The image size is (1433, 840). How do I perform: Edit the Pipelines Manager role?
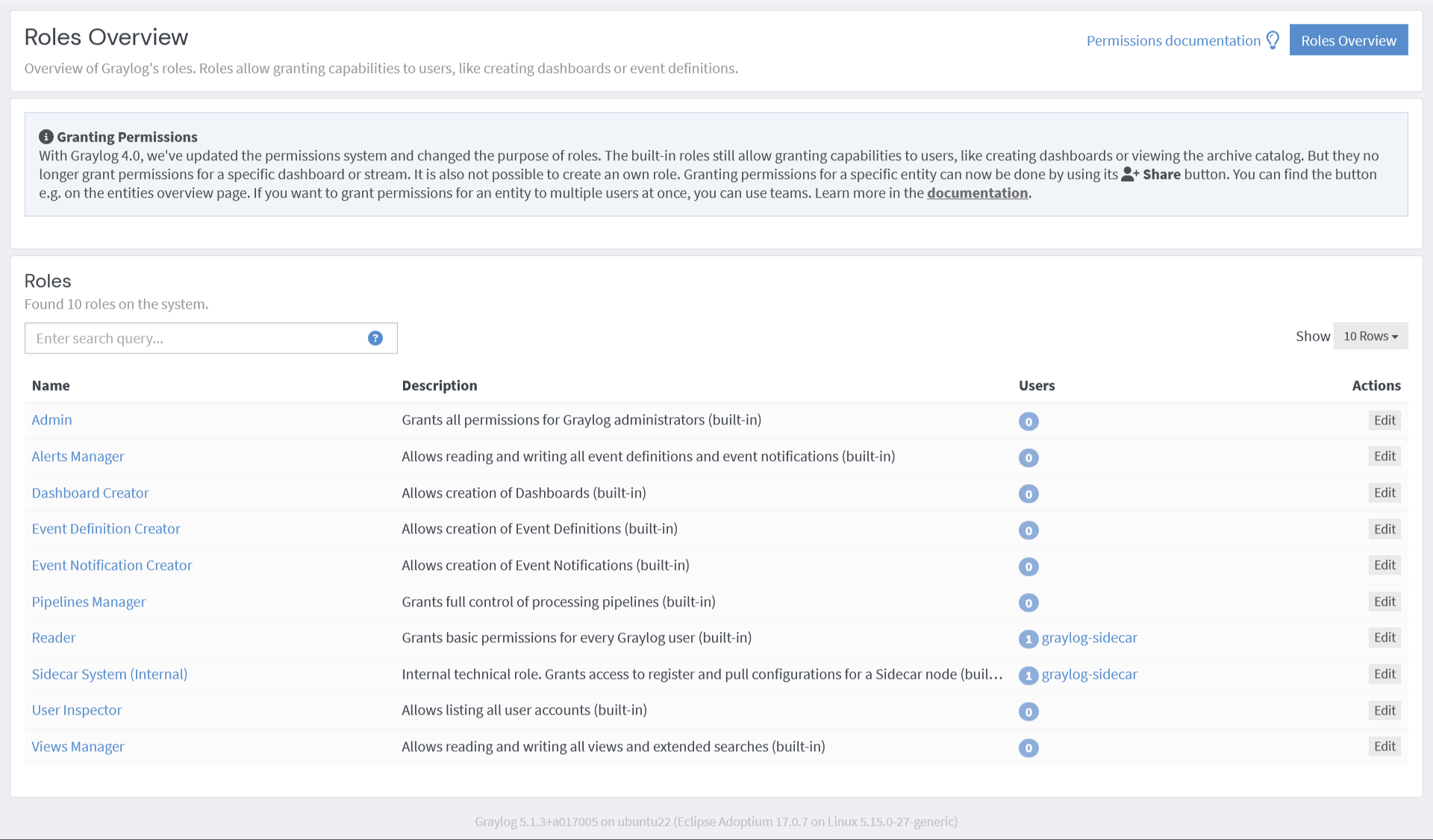tap(1384, 601)
